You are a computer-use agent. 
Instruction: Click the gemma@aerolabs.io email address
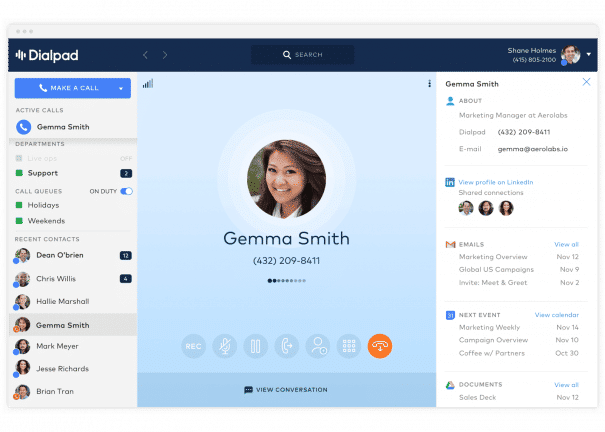tap(533, 149)
